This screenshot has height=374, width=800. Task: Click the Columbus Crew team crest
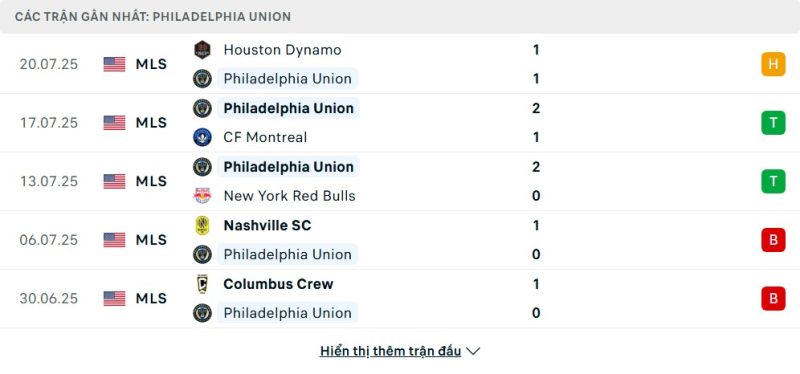[x=202, y=284]
